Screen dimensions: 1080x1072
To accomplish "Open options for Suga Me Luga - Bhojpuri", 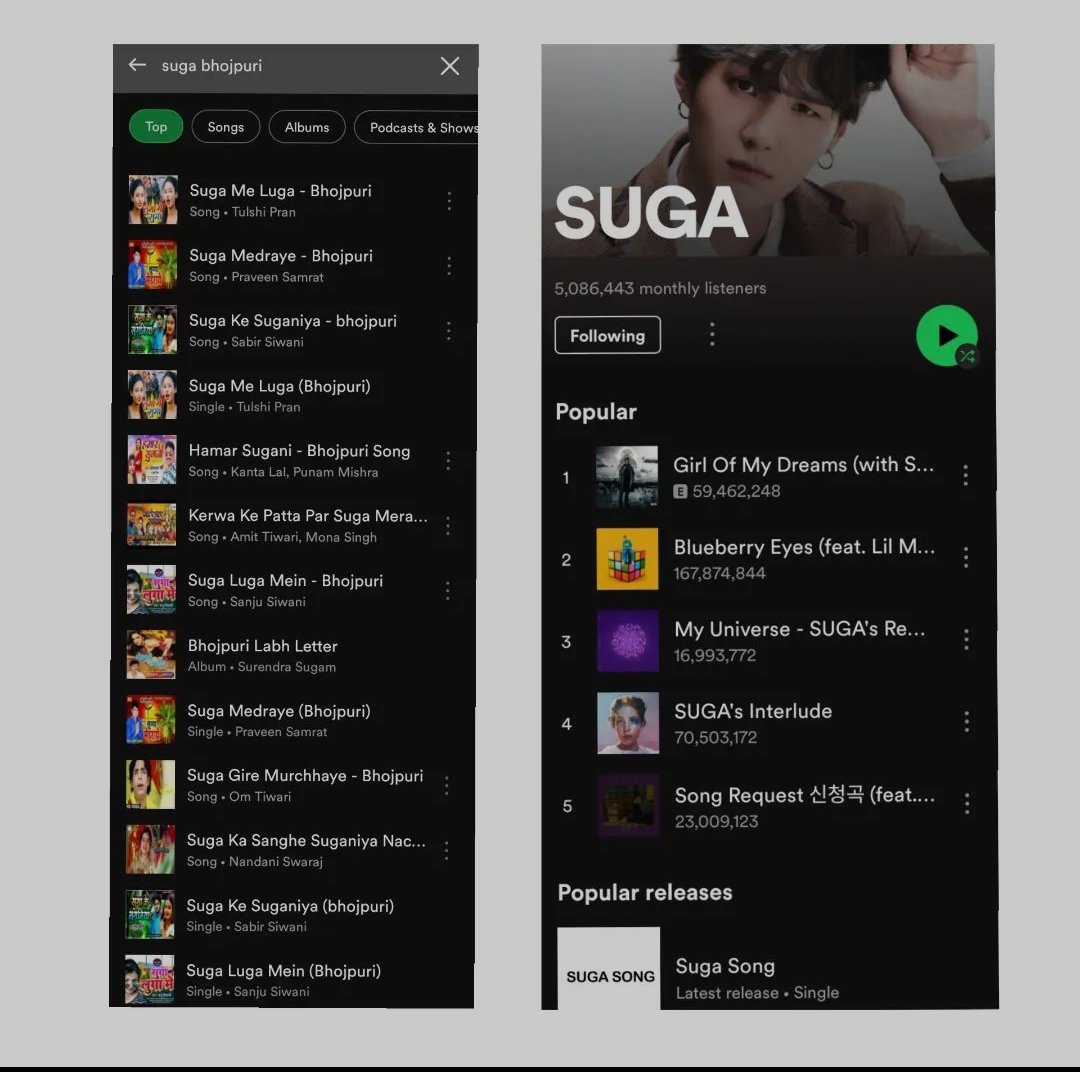I will point(449,200).
